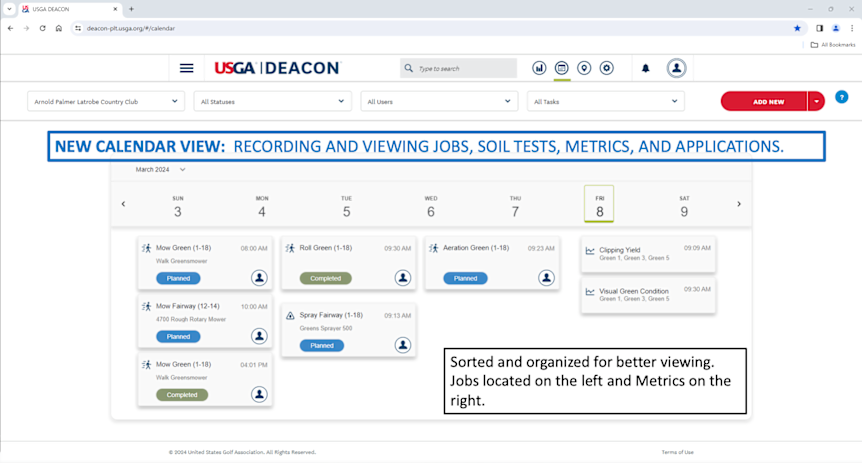Click Planned status on Mow Fairway card

pyautogui.click(x=178, y=337)
